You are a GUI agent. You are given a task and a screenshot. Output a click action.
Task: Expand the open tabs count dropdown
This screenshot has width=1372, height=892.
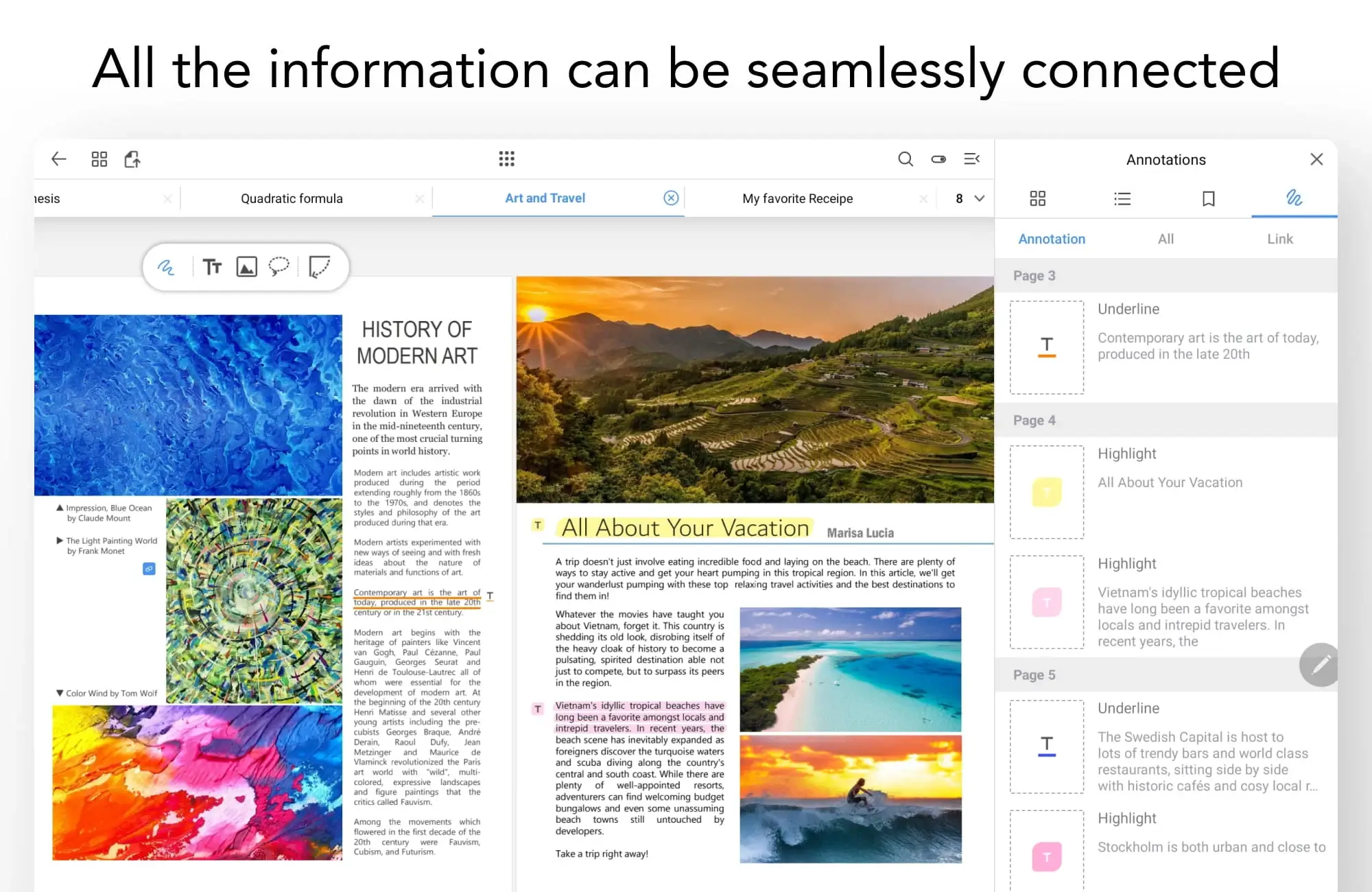[979, 198]
